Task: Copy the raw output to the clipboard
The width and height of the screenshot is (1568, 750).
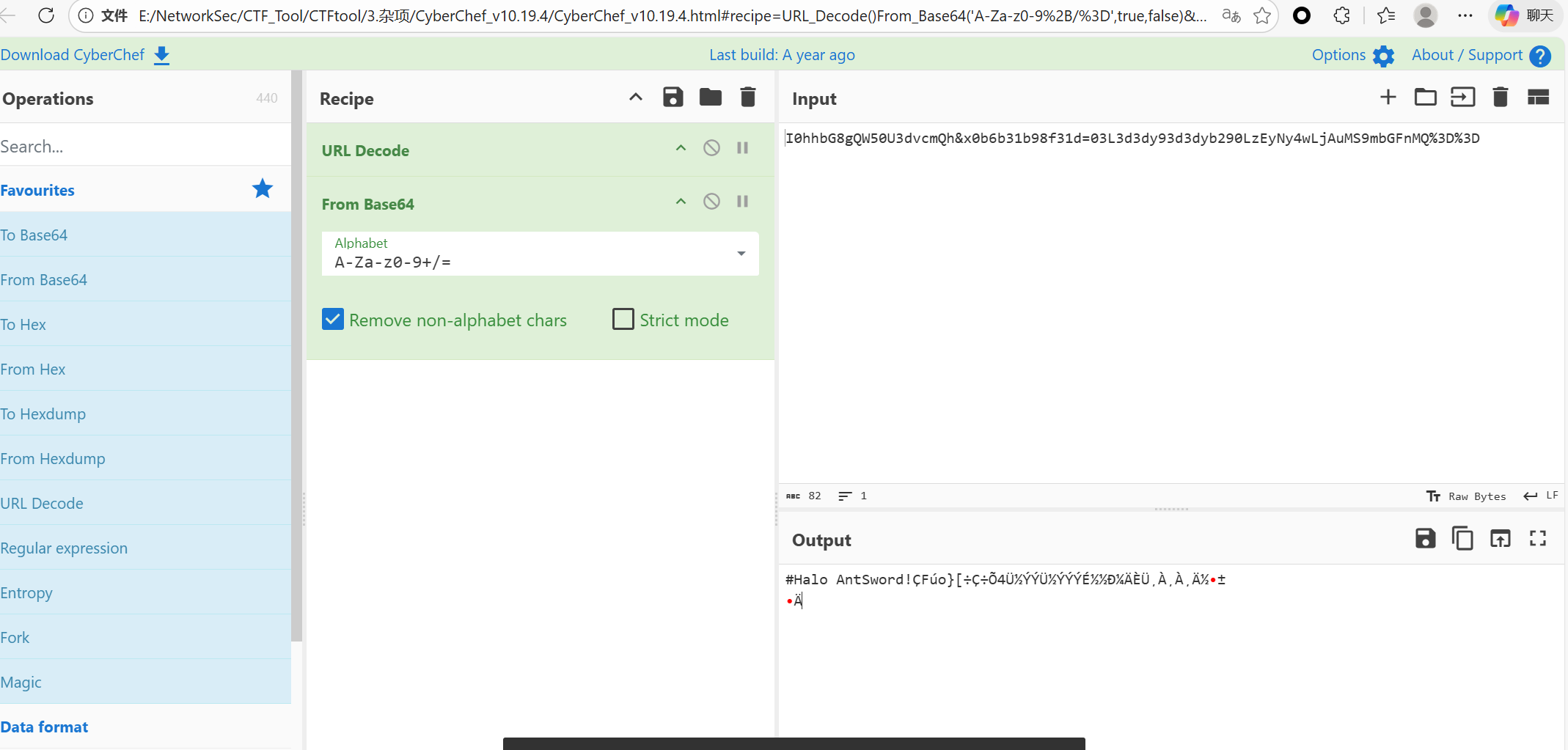Action: tap(1462, 539)
